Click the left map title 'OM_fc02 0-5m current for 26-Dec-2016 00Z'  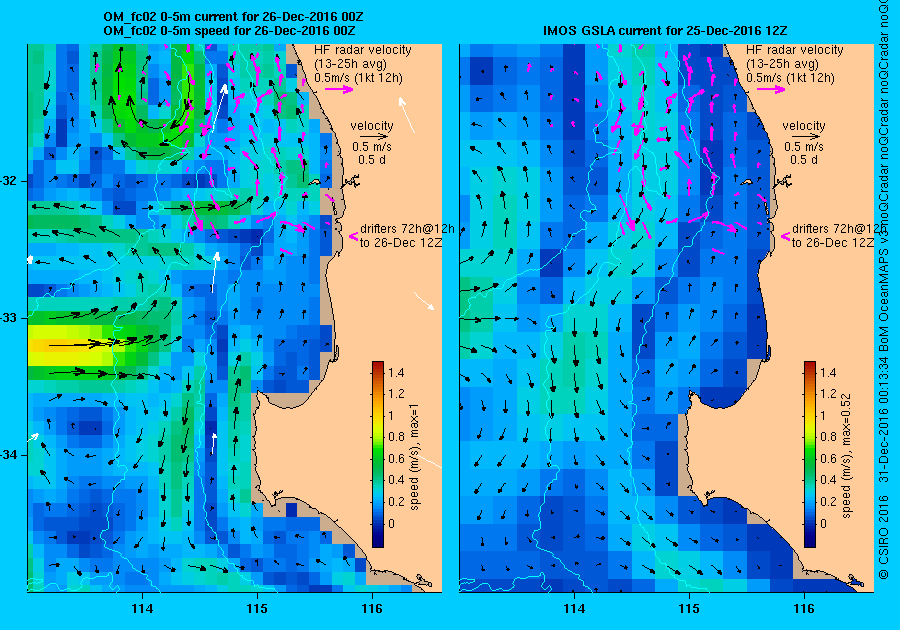tap(233, 17)
